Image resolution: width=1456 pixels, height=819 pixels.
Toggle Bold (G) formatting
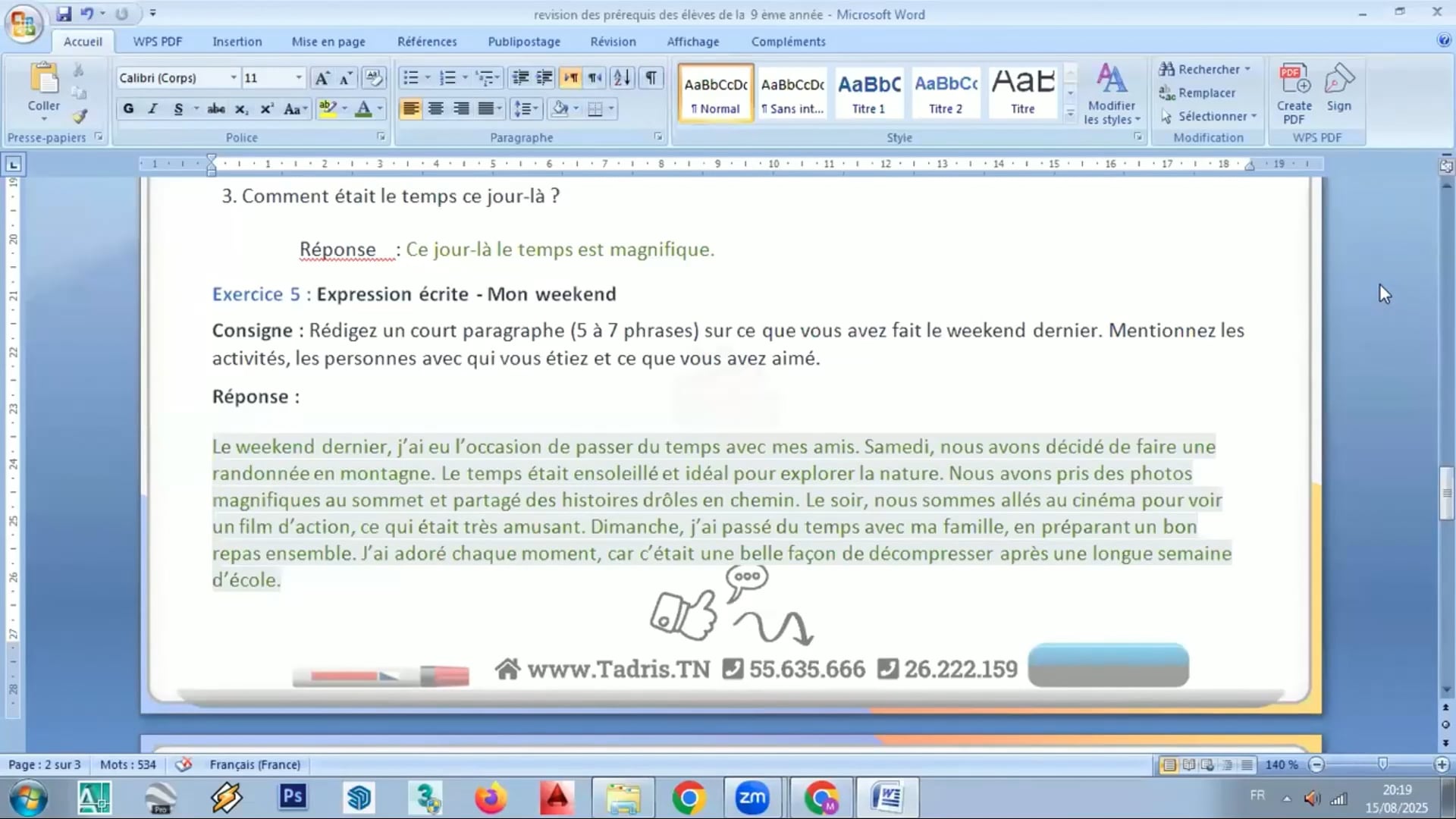(x=128, y=108)
